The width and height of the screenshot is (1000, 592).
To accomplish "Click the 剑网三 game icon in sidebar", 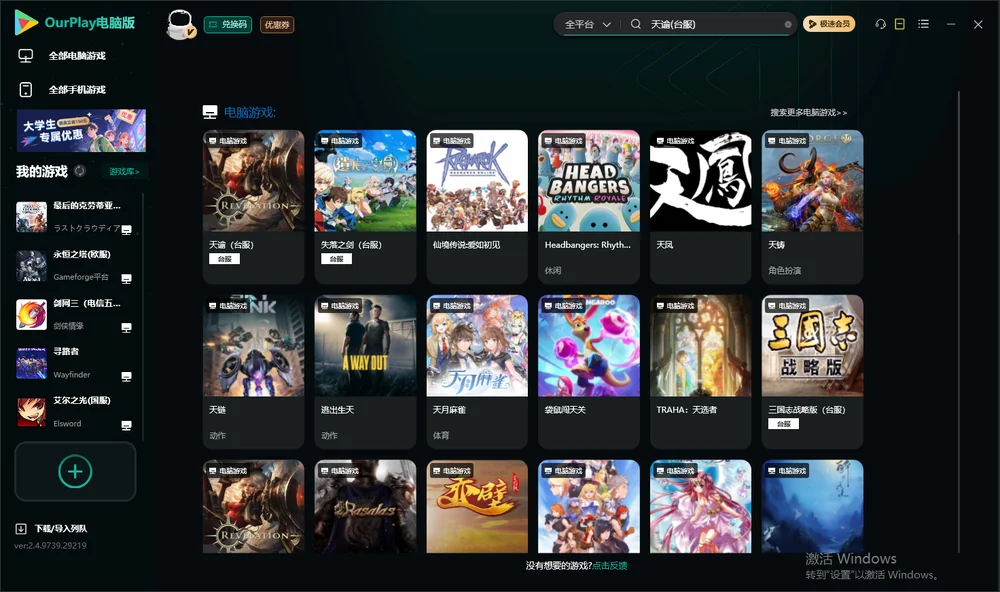I will click(x=31, y=314).
